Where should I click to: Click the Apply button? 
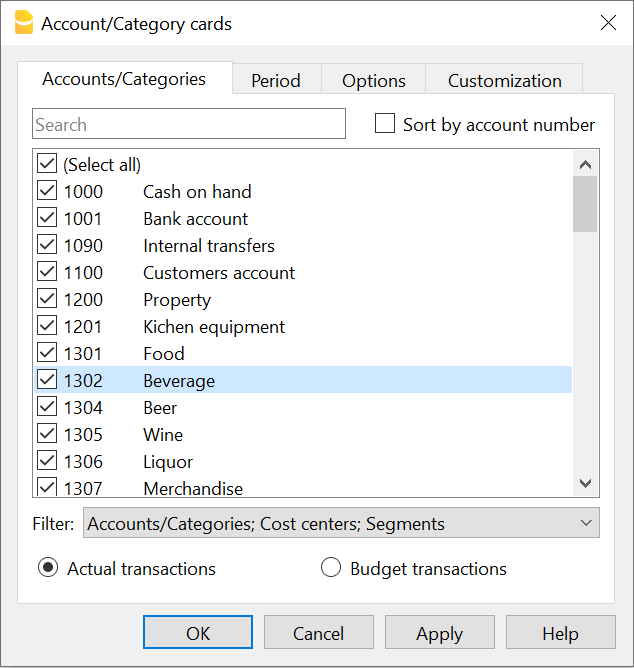coord(439,633)
